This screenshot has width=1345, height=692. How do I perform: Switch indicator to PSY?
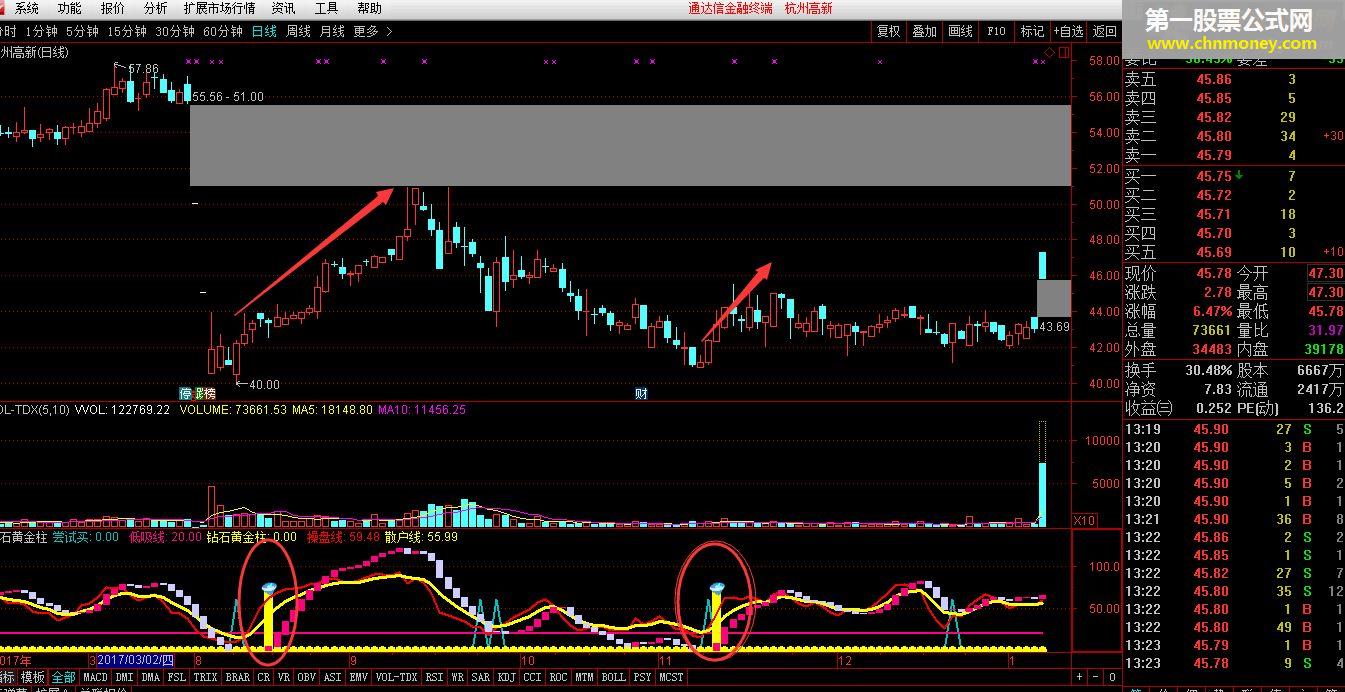[x=643, y=677]
